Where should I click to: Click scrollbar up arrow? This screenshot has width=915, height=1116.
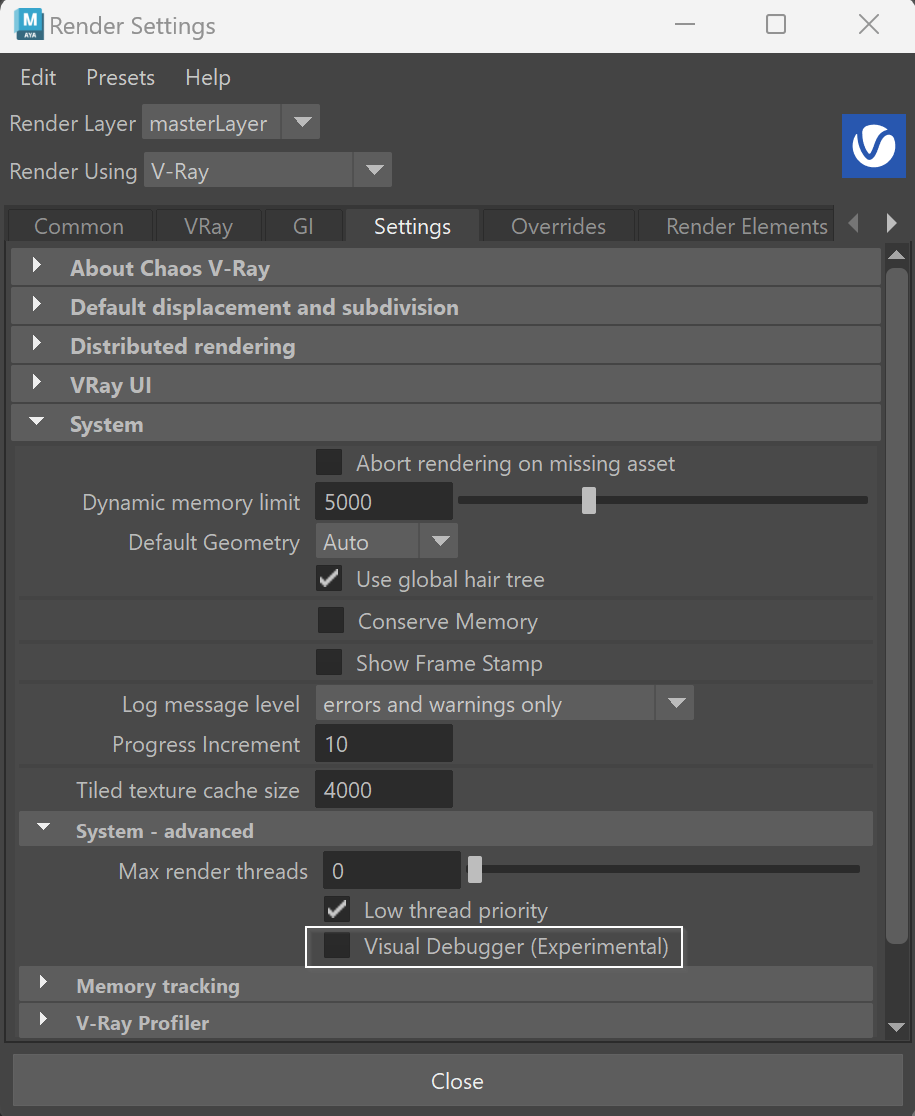[897, 255]
